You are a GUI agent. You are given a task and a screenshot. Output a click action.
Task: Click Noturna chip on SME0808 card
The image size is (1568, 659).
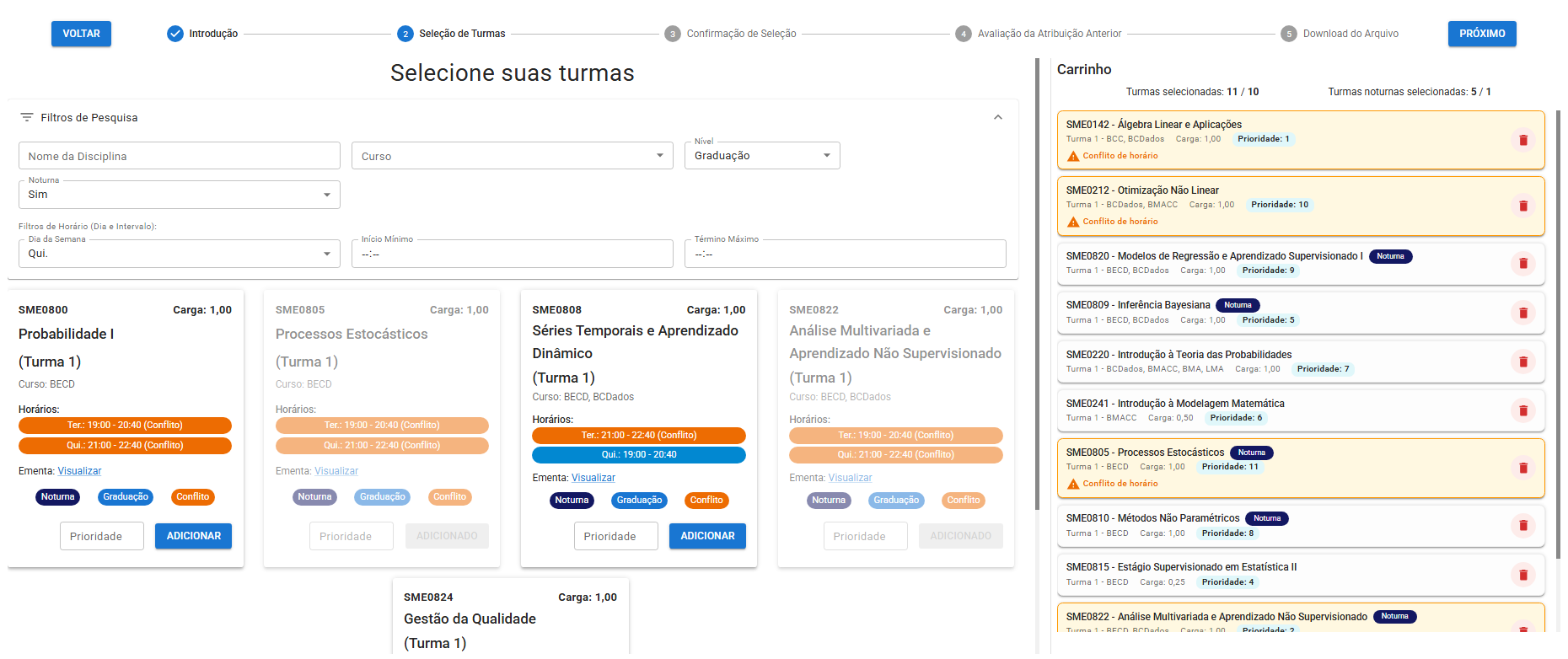pyautogui.click(x=572, y=501)
